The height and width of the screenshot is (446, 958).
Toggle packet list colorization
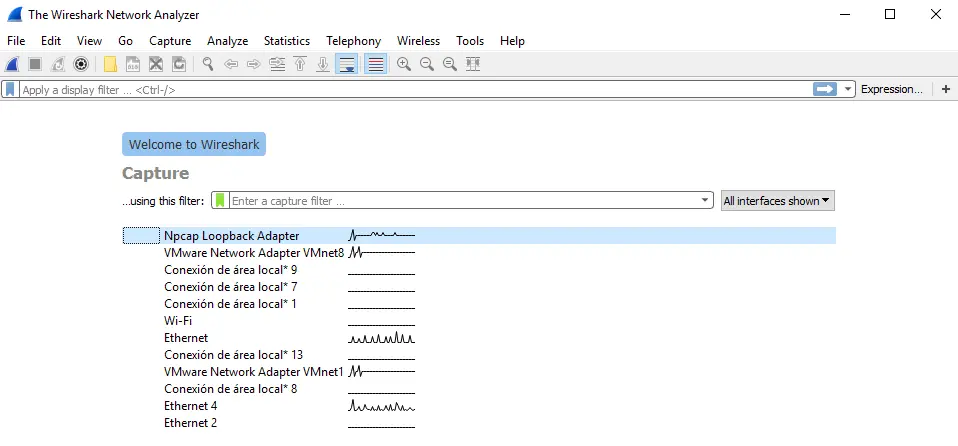(x=376, y=64)
